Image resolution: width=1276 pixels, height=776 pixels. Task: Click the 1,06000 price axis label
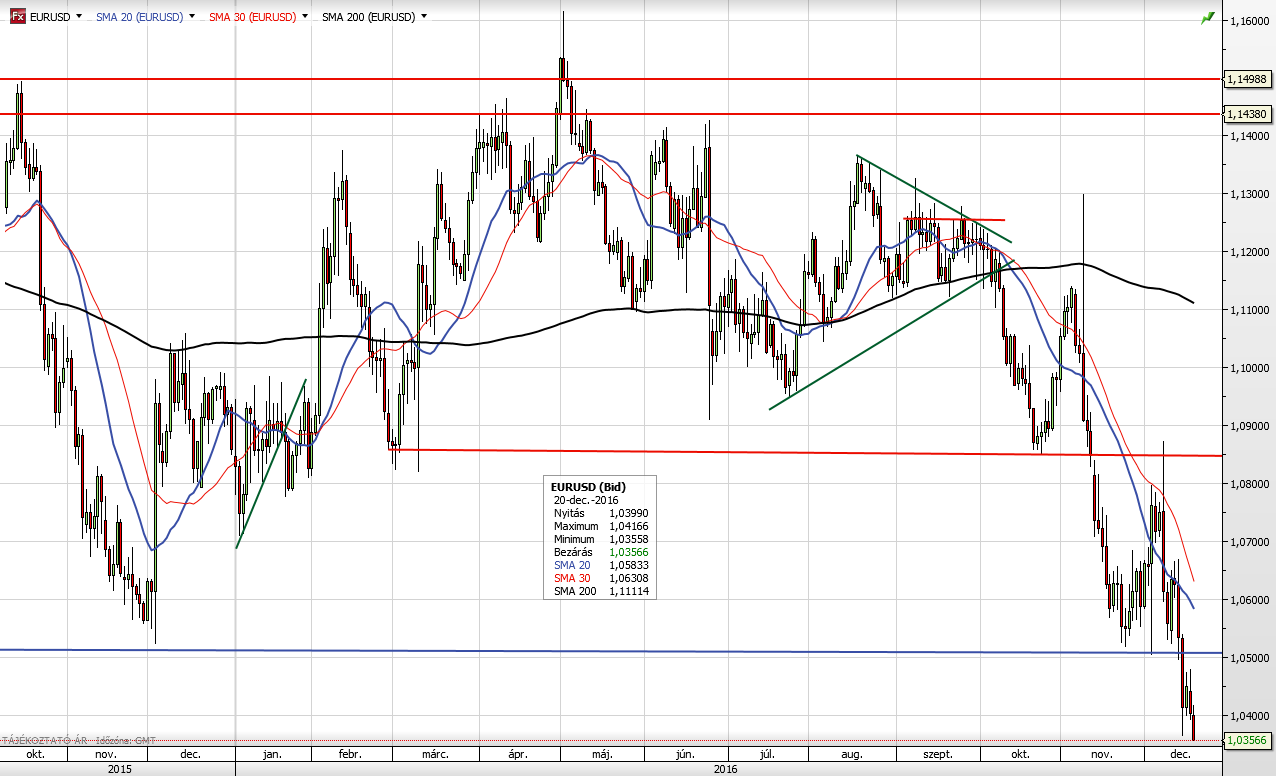point(1249,600)
